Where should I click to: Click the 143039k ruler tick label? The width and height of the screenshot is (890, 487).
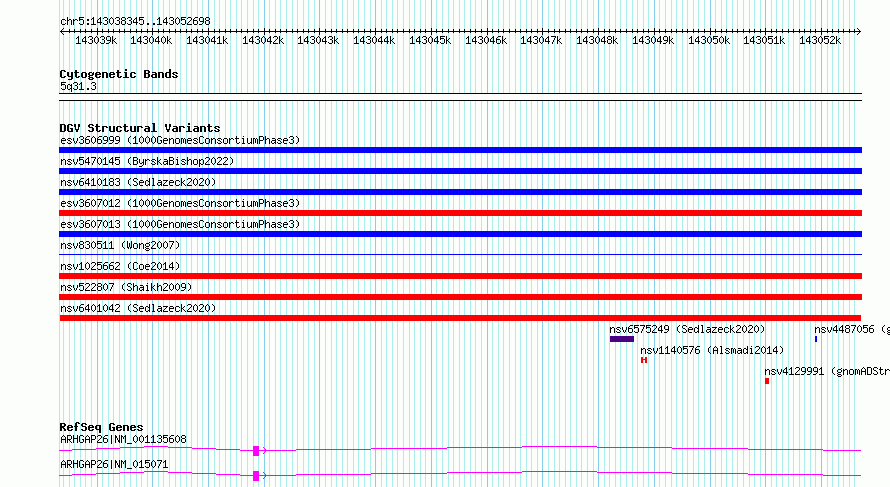(x=96, y=40)
